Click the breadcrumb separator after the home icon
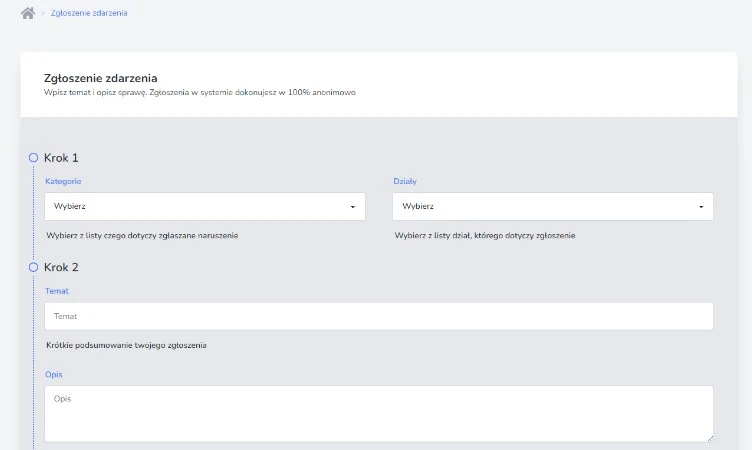Viewport: 752px width, 450px height. (42, 14)
